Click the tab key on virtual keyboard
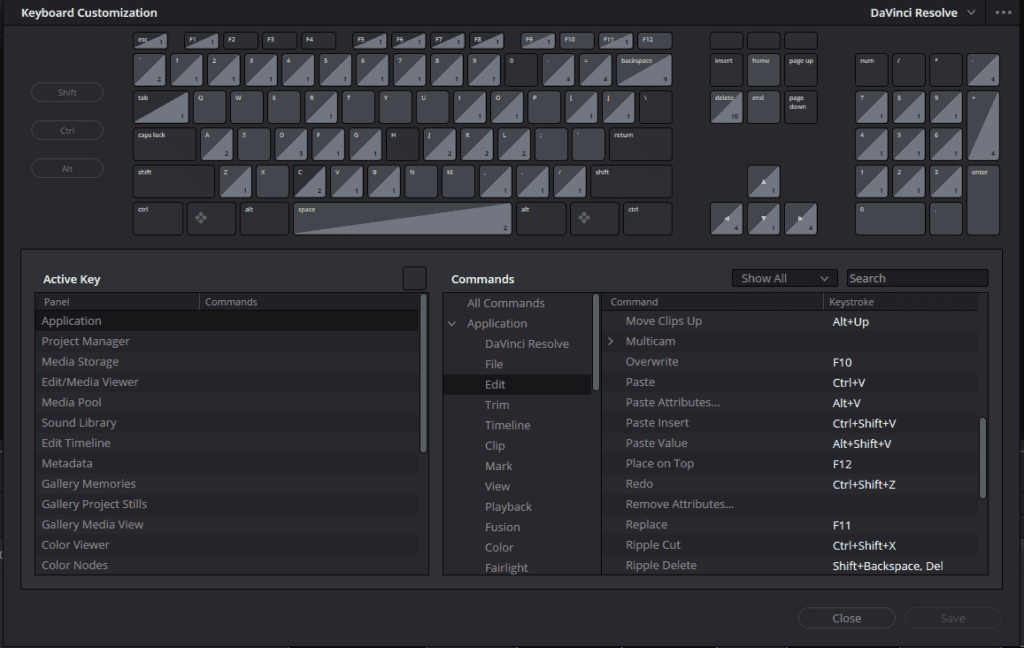 161,107
